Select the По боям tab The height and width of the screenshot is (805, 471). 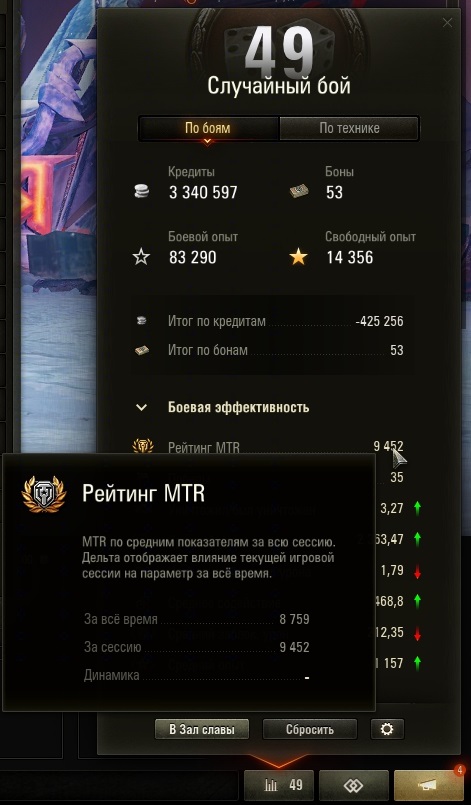[208, 128]
